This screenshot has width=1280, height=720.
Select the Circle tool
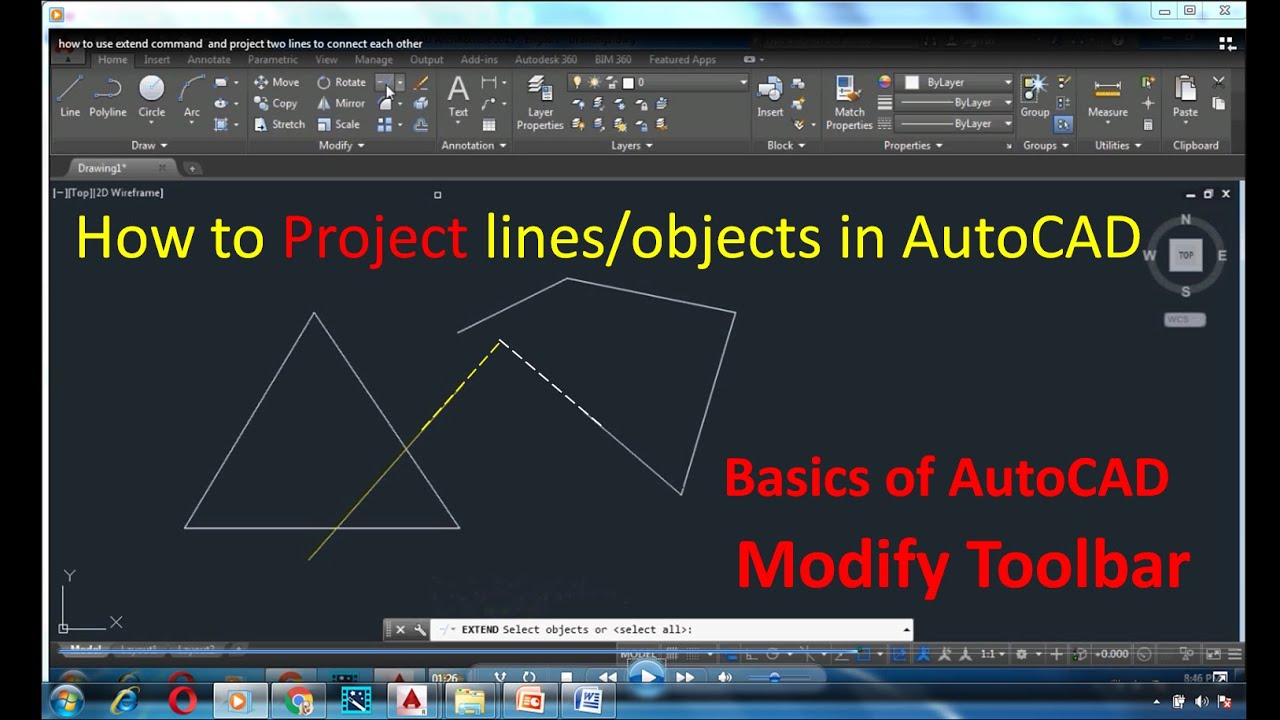click(152, 97)
